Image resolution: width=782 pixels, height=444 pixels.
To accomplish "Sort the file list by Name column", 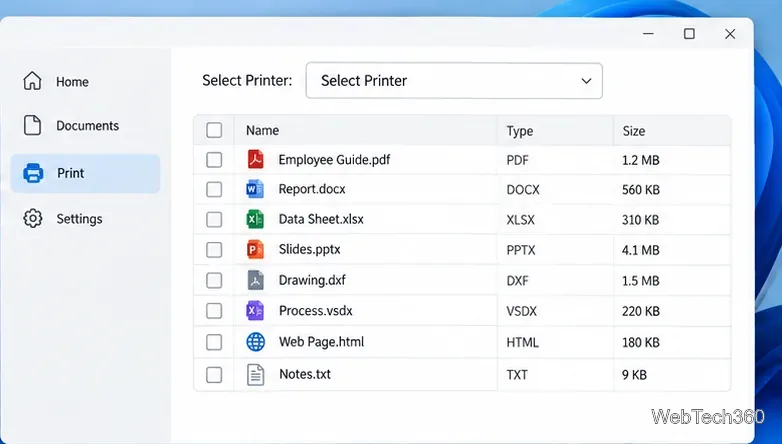I will pyautogui.click(x=262, y=131).
